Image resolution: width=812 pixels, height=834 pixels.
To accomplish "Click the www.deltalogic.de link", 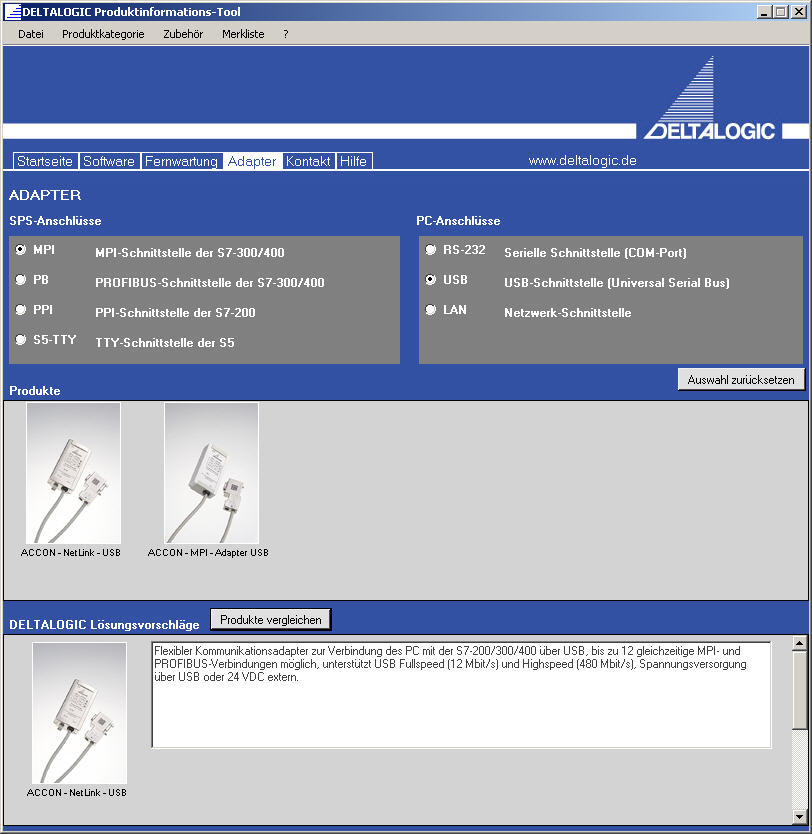I will [x=582, y=161].
